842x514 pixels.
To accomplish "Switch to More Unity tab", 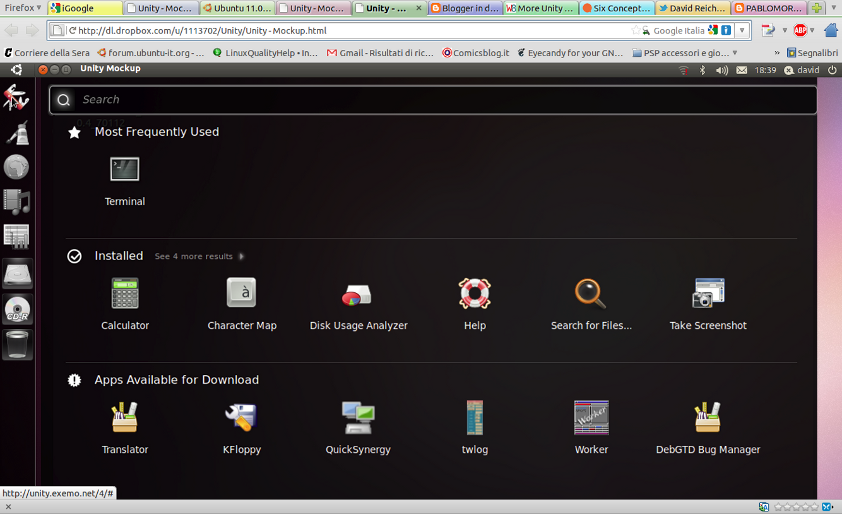I will tap(541, 8).
